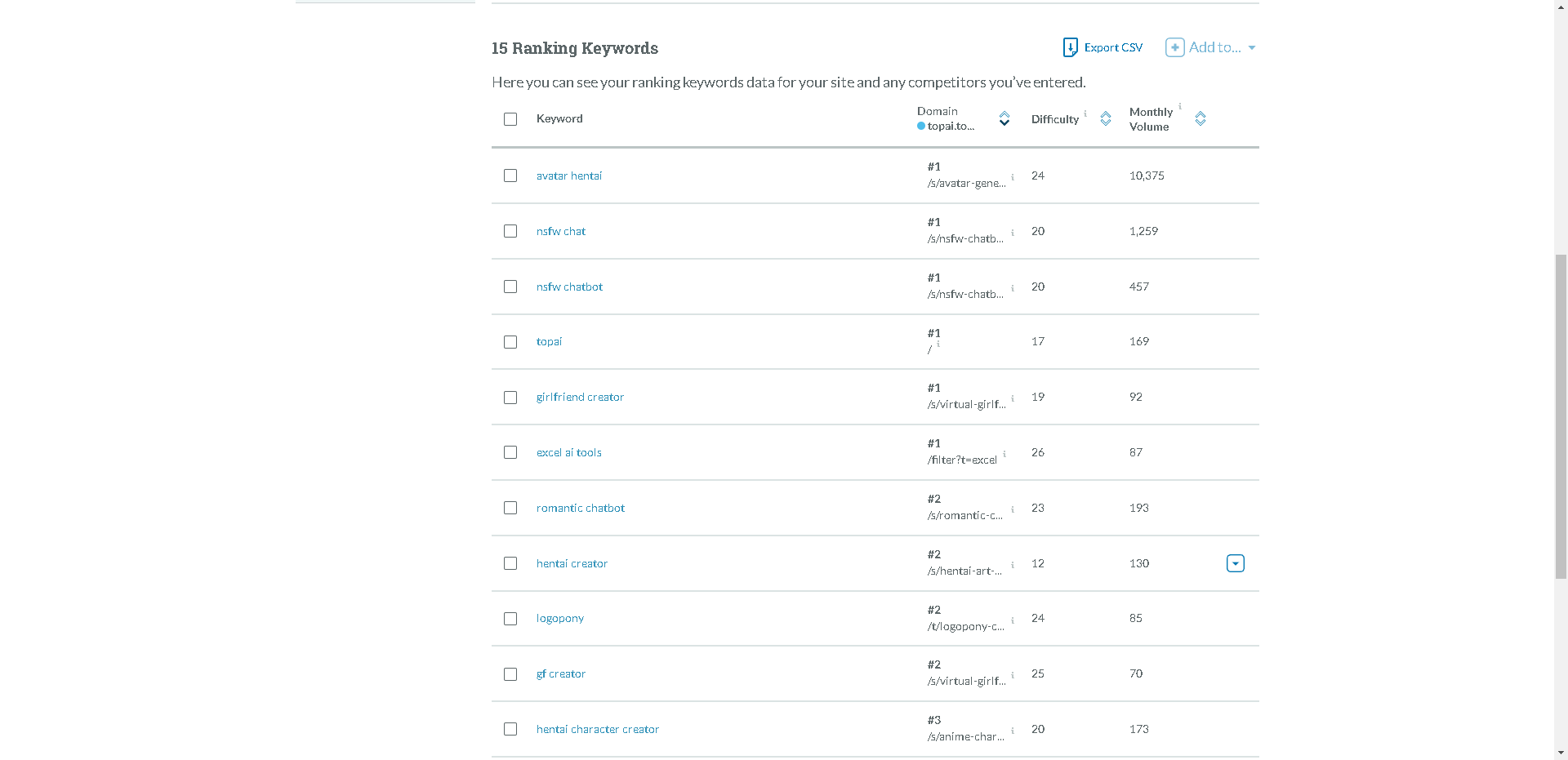Toggle the select-all Keyword checkbox

(x=510, y=119)
